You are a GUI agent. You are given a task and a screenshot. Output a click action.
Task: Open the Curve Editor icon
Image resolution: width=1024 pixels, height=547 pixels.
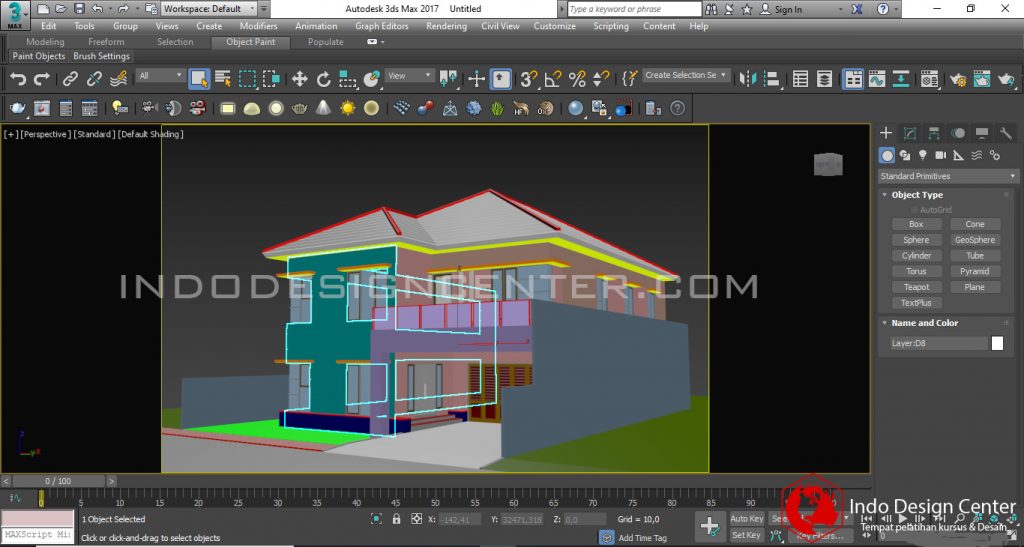pyautogui.click(x=876, y=79)
